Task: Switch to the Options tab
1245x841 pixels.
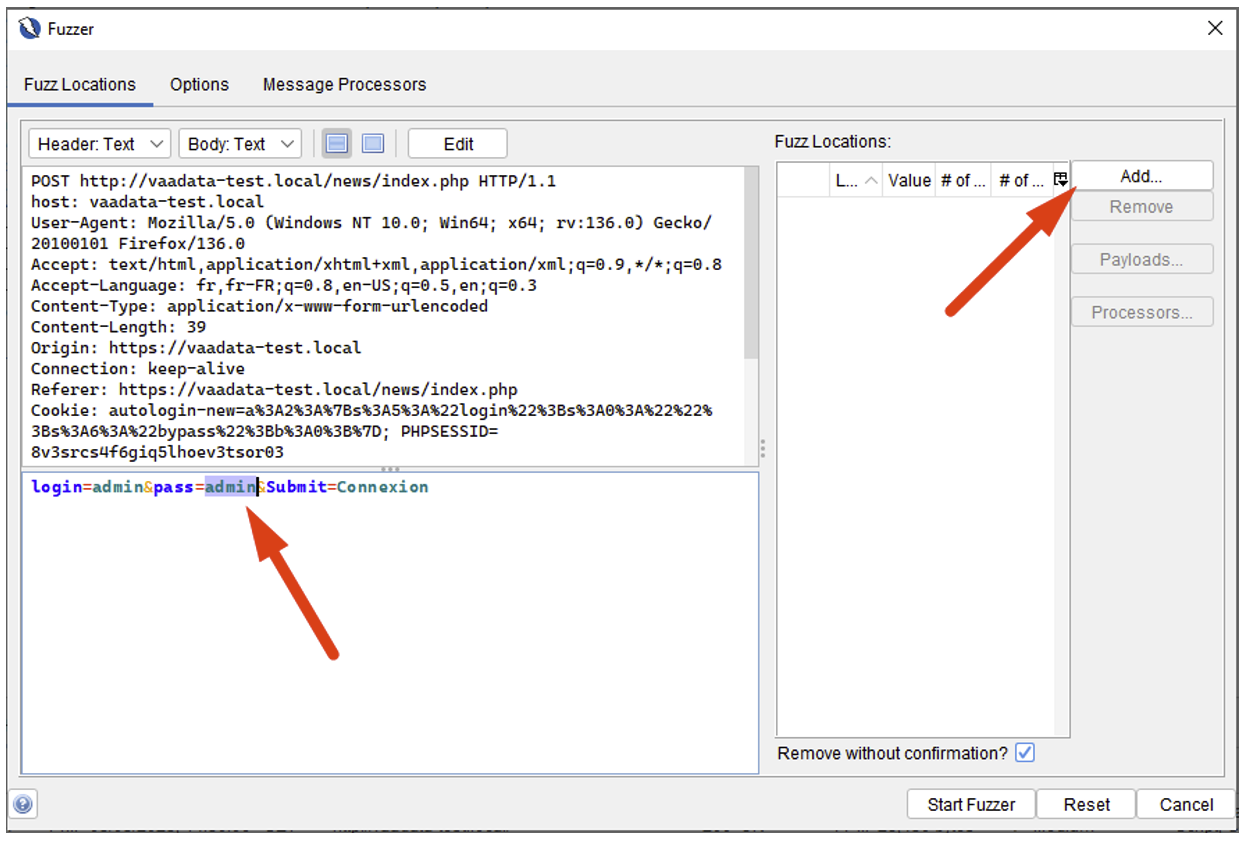Action: pos(198,85)
